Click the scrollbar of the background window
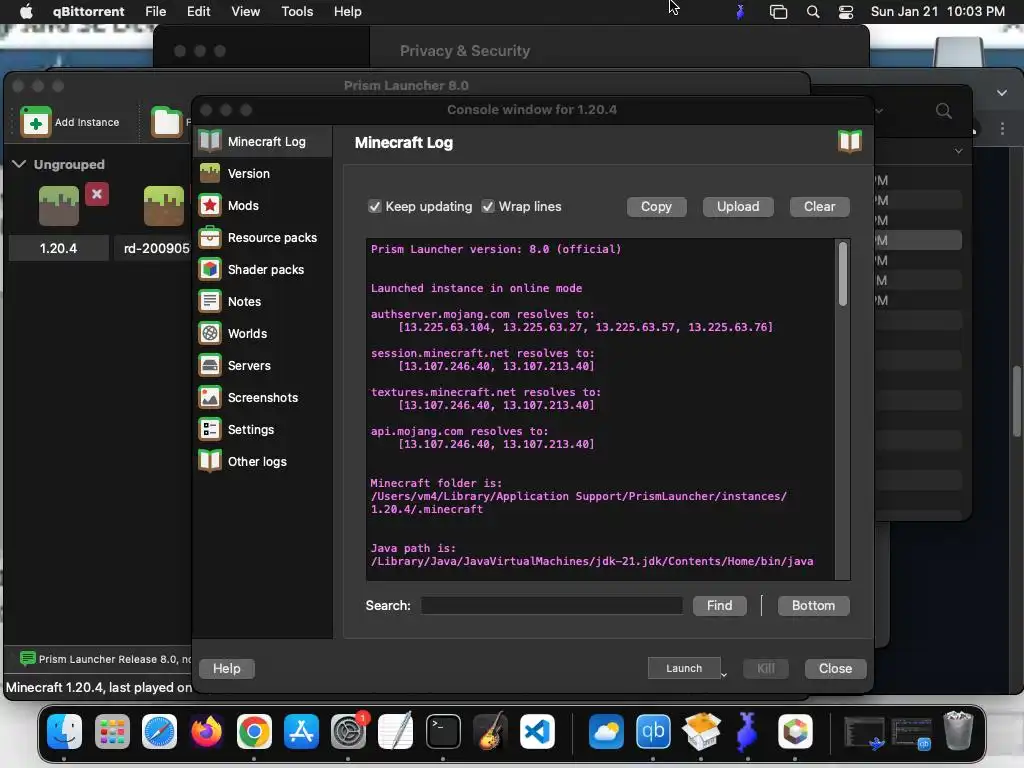Screen dimensions: 1024x768 click(x=1017, y=402)
